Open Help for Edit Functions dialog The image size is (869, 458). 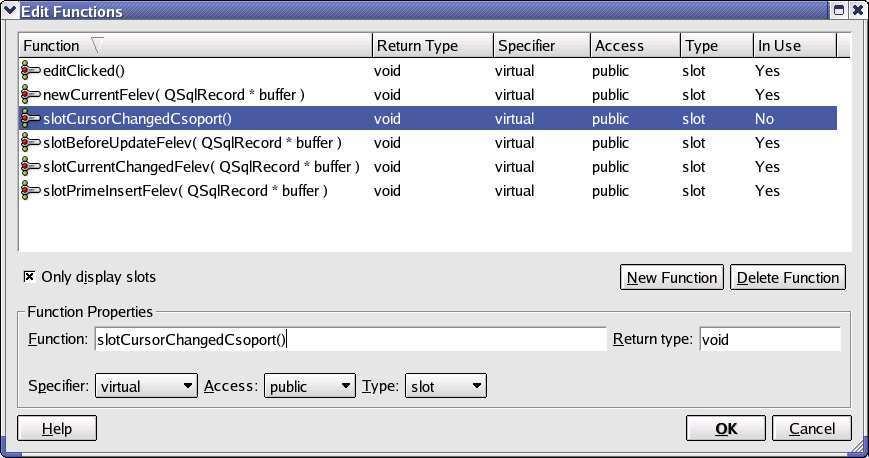click(57, 429)
